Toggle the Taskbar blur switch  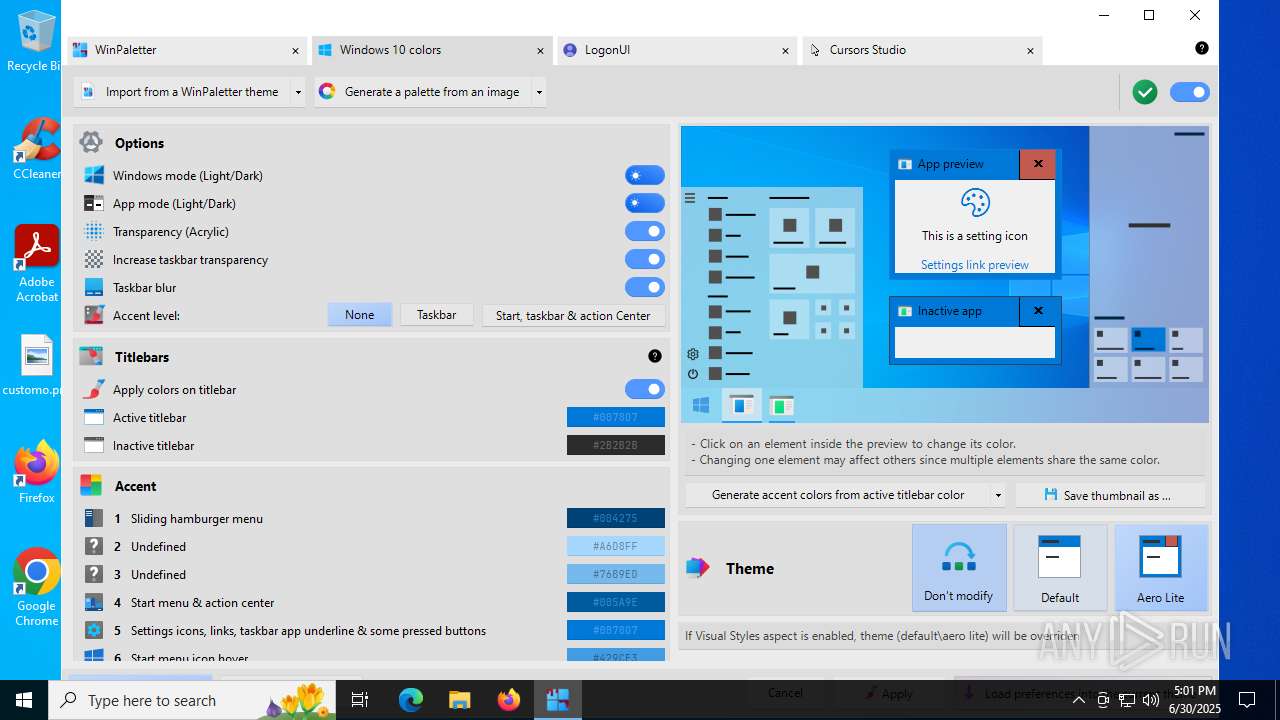[645, 287]
